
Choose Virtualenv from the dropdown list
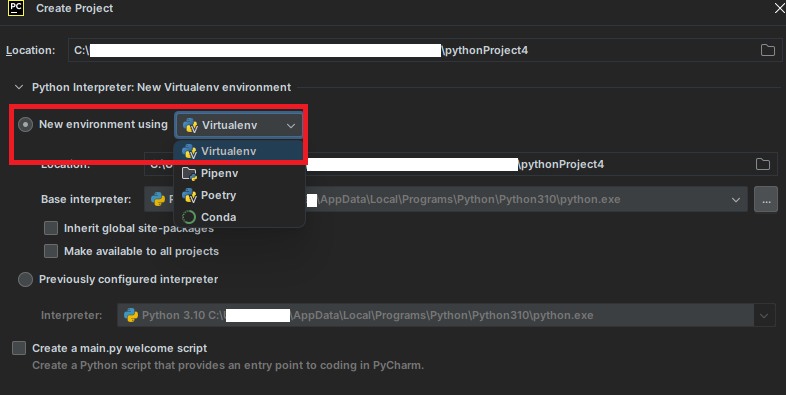pyautogui.click(x=239, y=151)
